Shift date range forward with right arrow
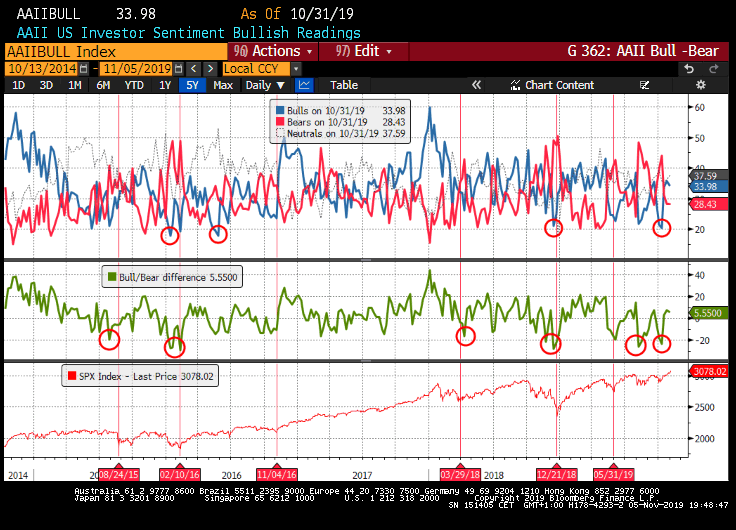The width and height of the screenshot is (736, 530). [209, 68]
